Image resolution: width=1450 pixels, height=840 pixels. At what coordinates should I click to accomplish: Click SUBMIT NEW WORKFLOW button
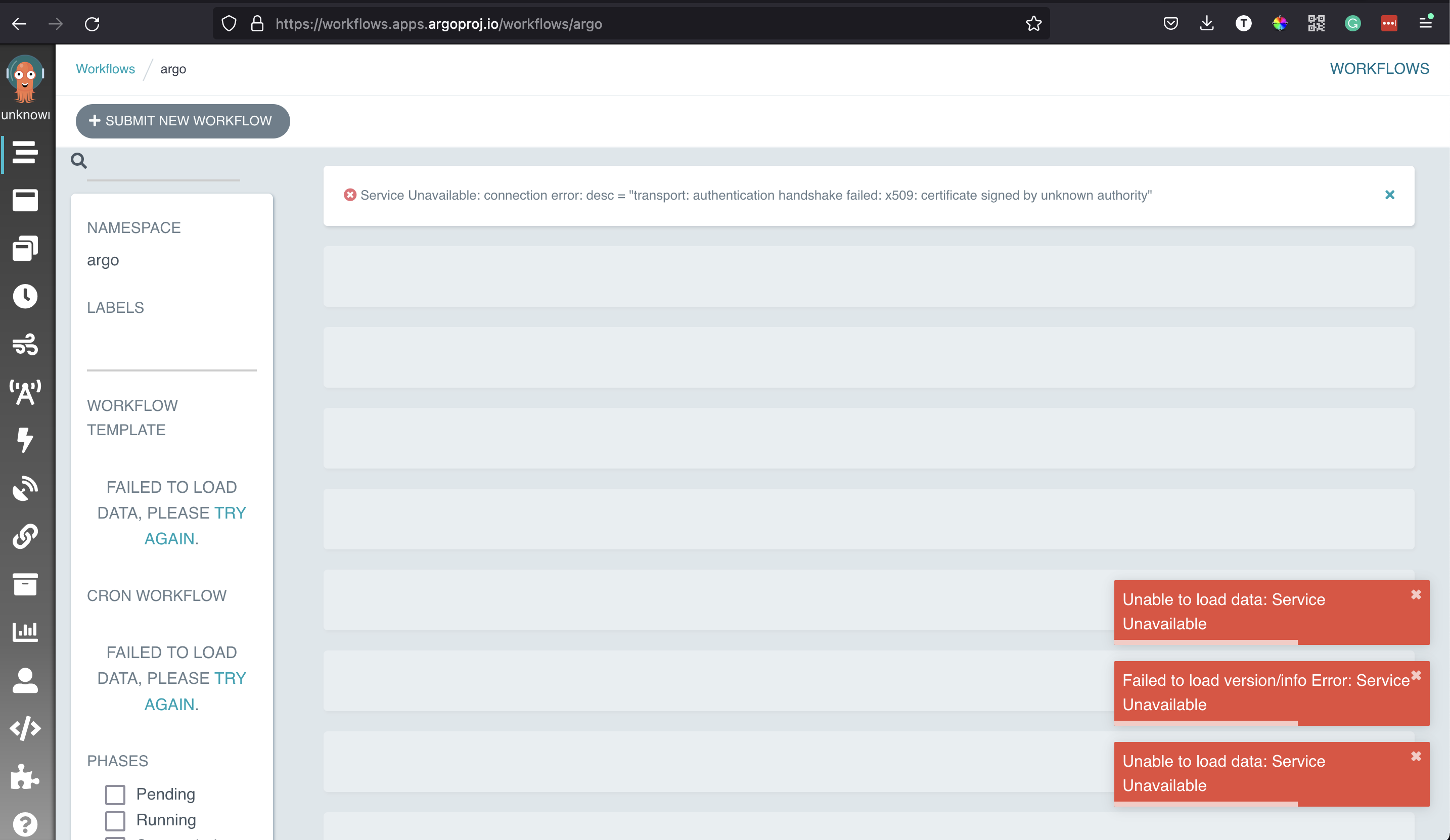point(183,121)
